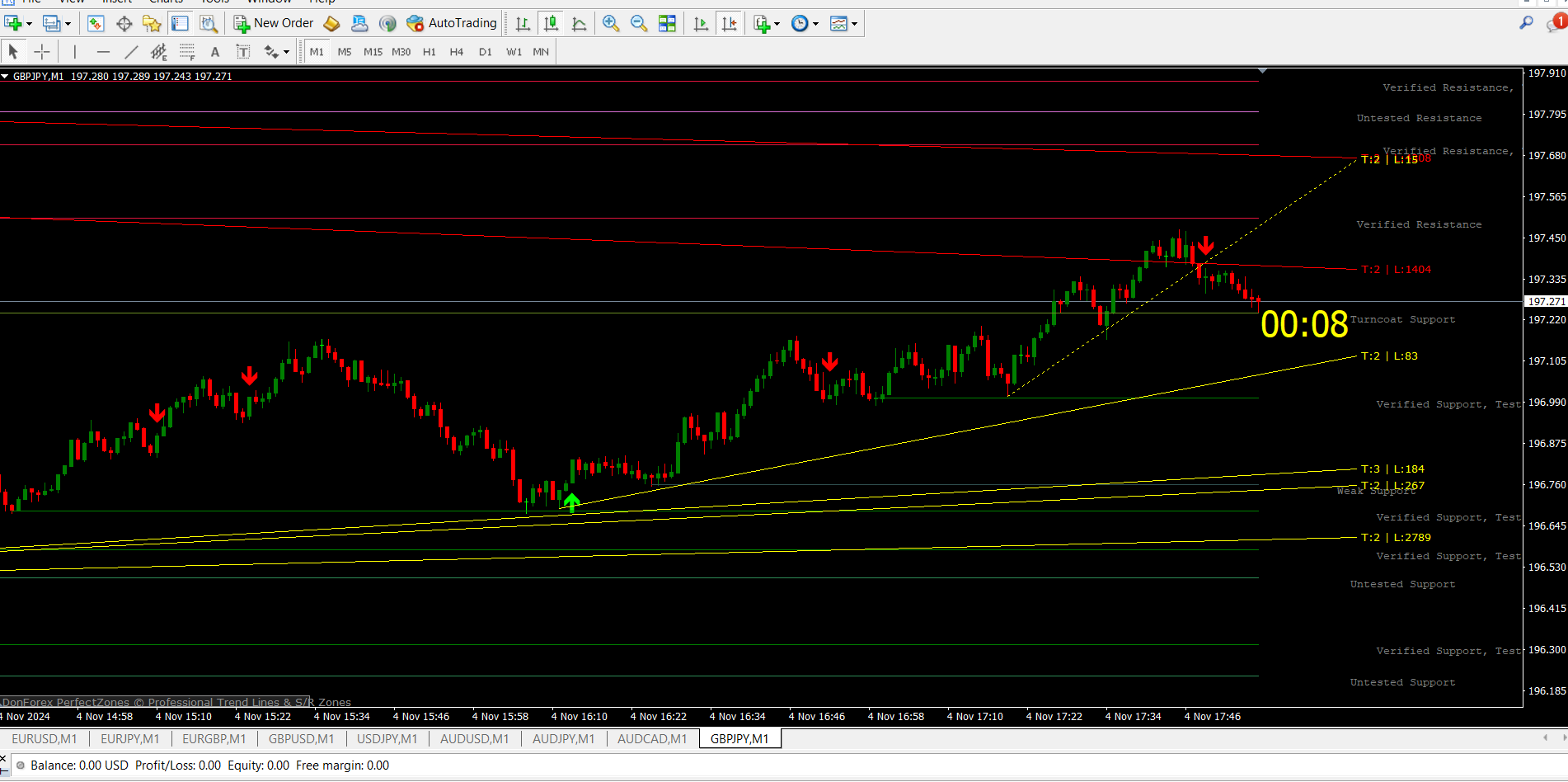Open a new chart window
This screenshot has height=782, width=1568.
13,23
